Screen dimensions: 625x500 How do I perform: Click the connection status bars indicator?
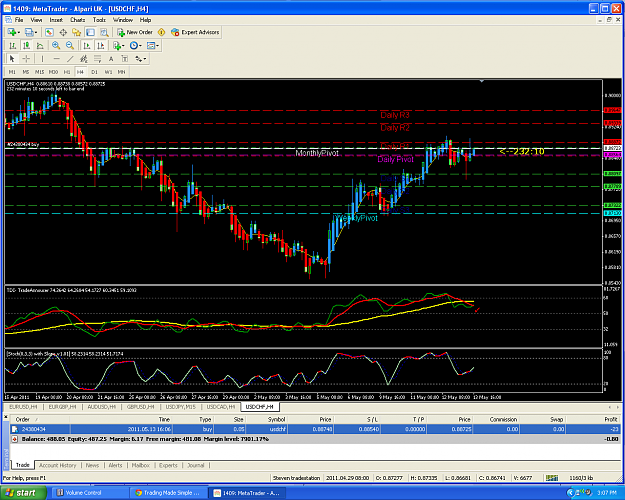click(x=552, y=478)
